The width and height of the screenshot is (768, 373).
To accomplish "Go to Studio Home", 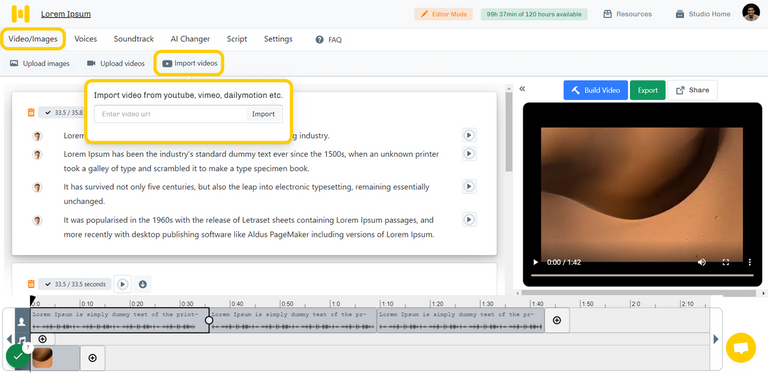I will 703,14.
